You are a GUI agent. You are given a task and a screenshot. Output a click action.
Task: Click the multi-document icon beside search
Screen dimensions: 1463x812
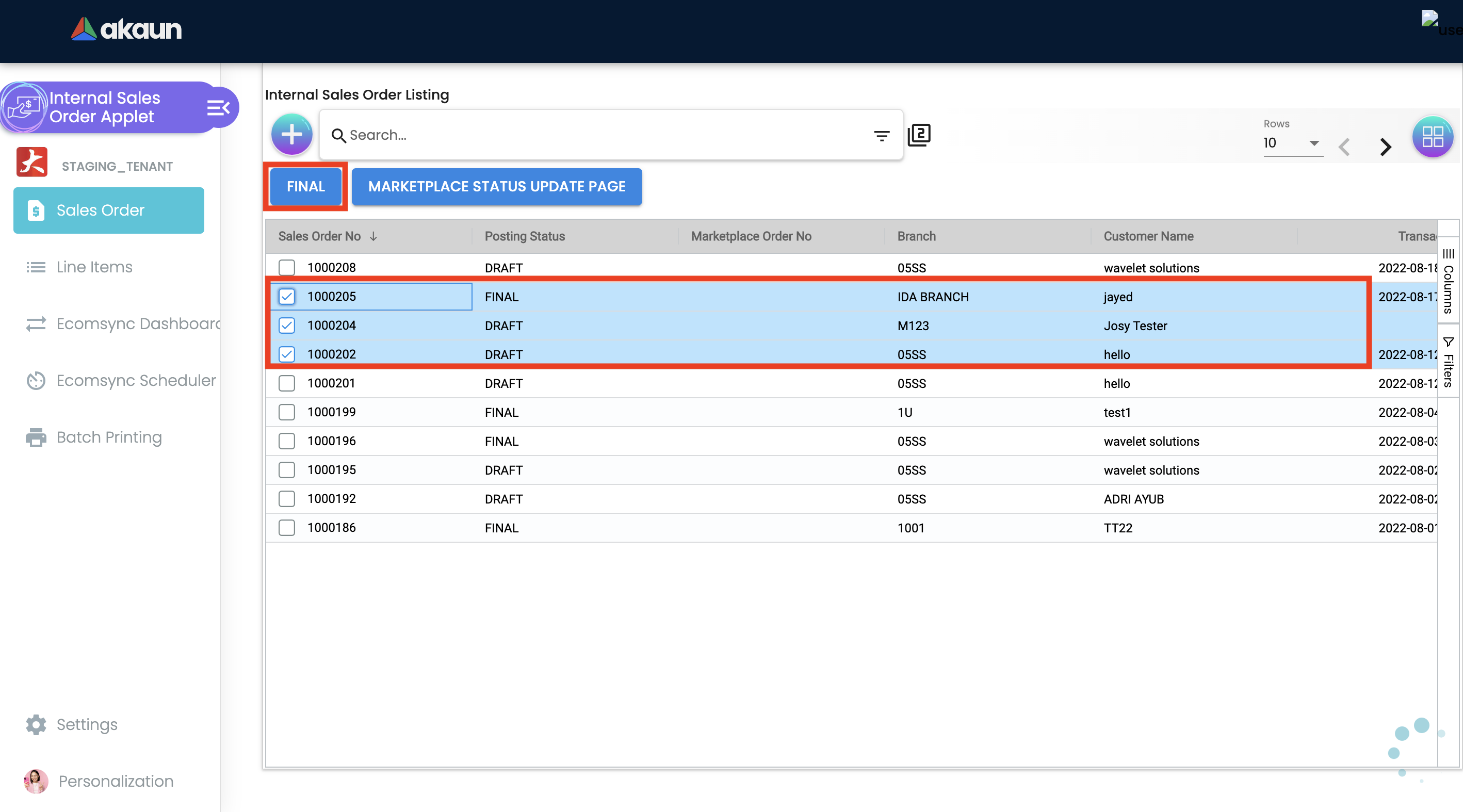point(919,135)
